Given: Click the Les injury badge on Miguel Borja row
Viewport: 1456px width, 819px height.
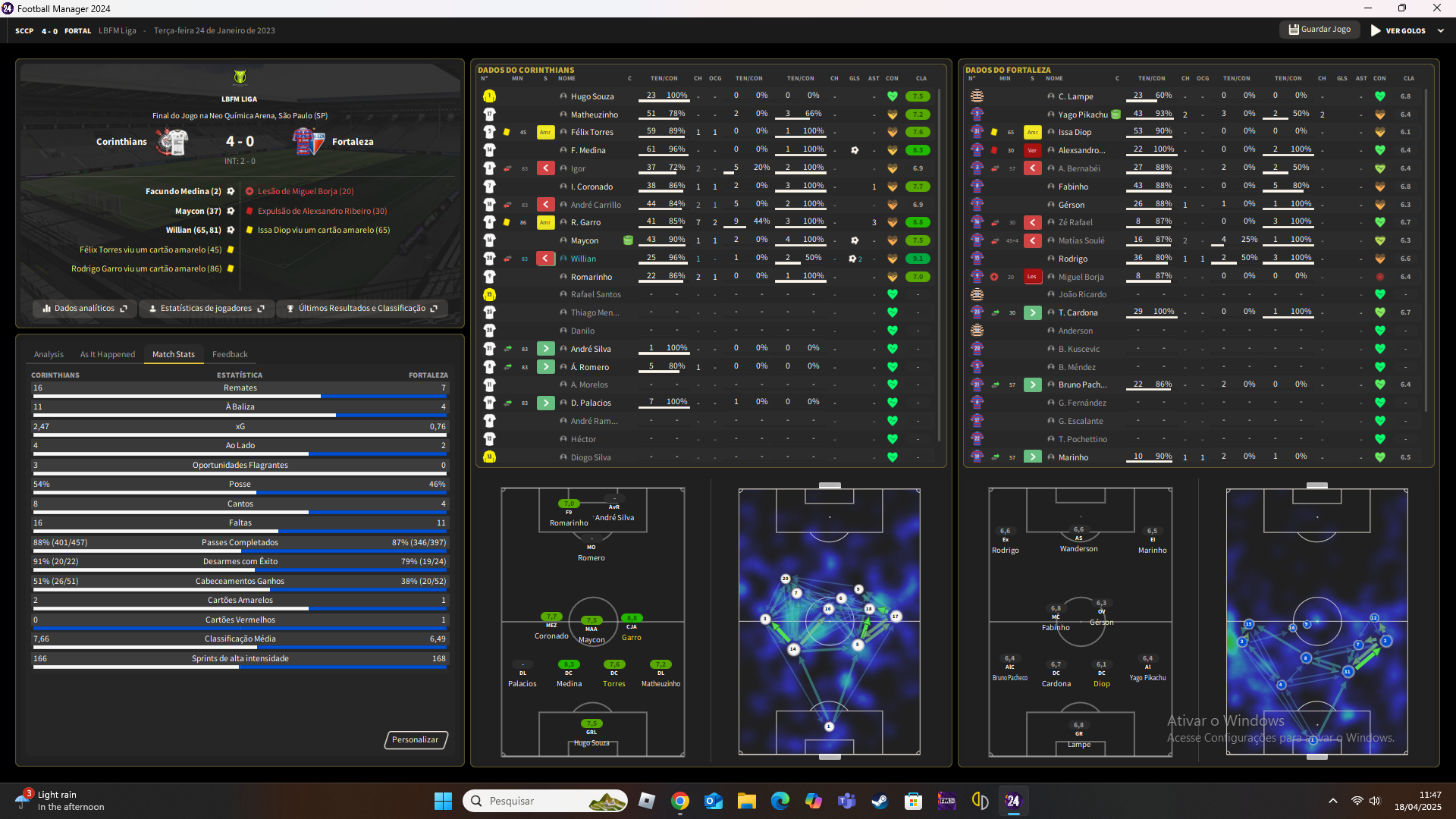Looking at the screenshot, I should (x=1032, y=277).
